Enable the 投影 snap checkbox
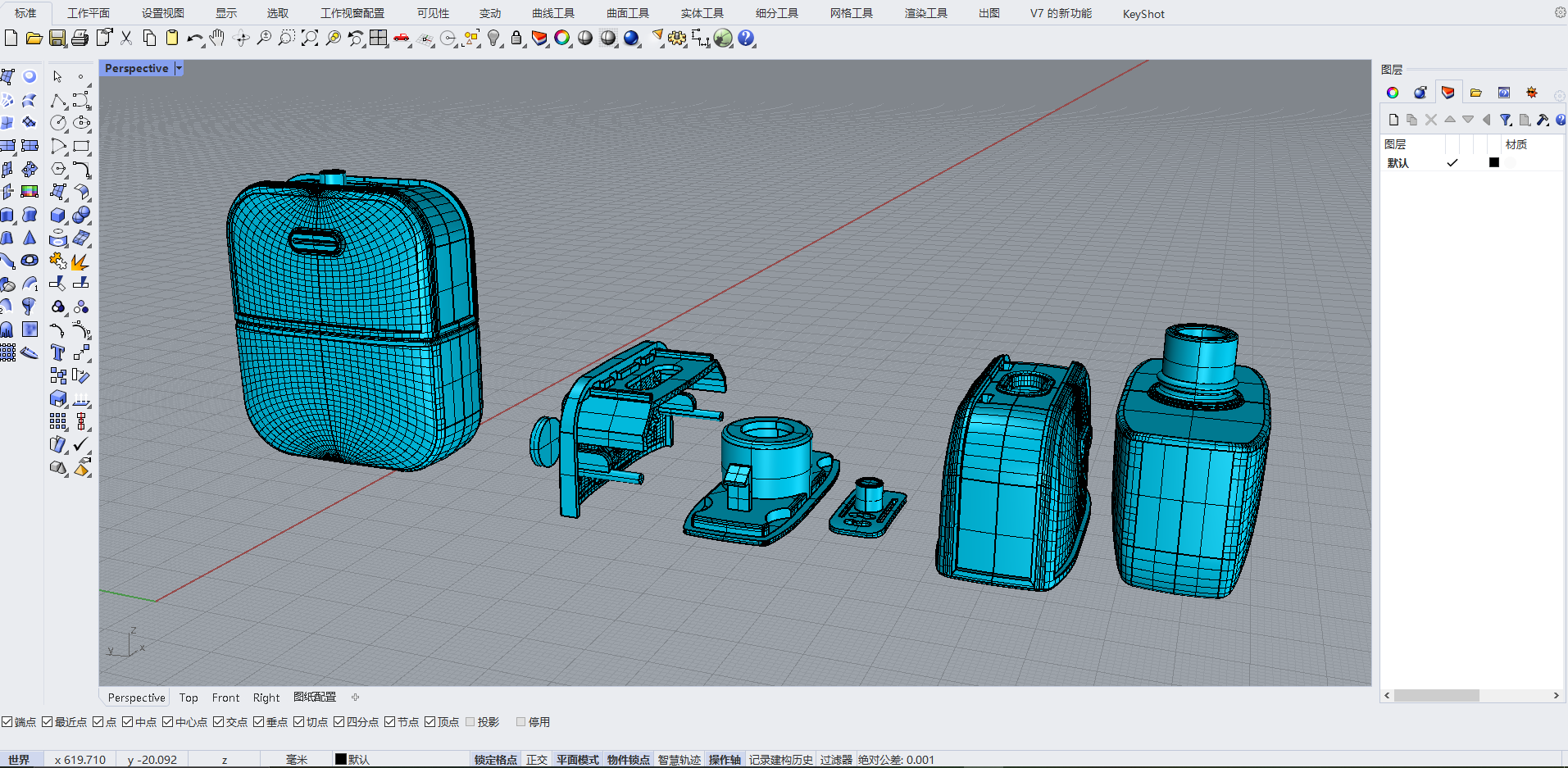This screenshot has width=1568, height=768. pyautogui.click(x=470, y=721)
